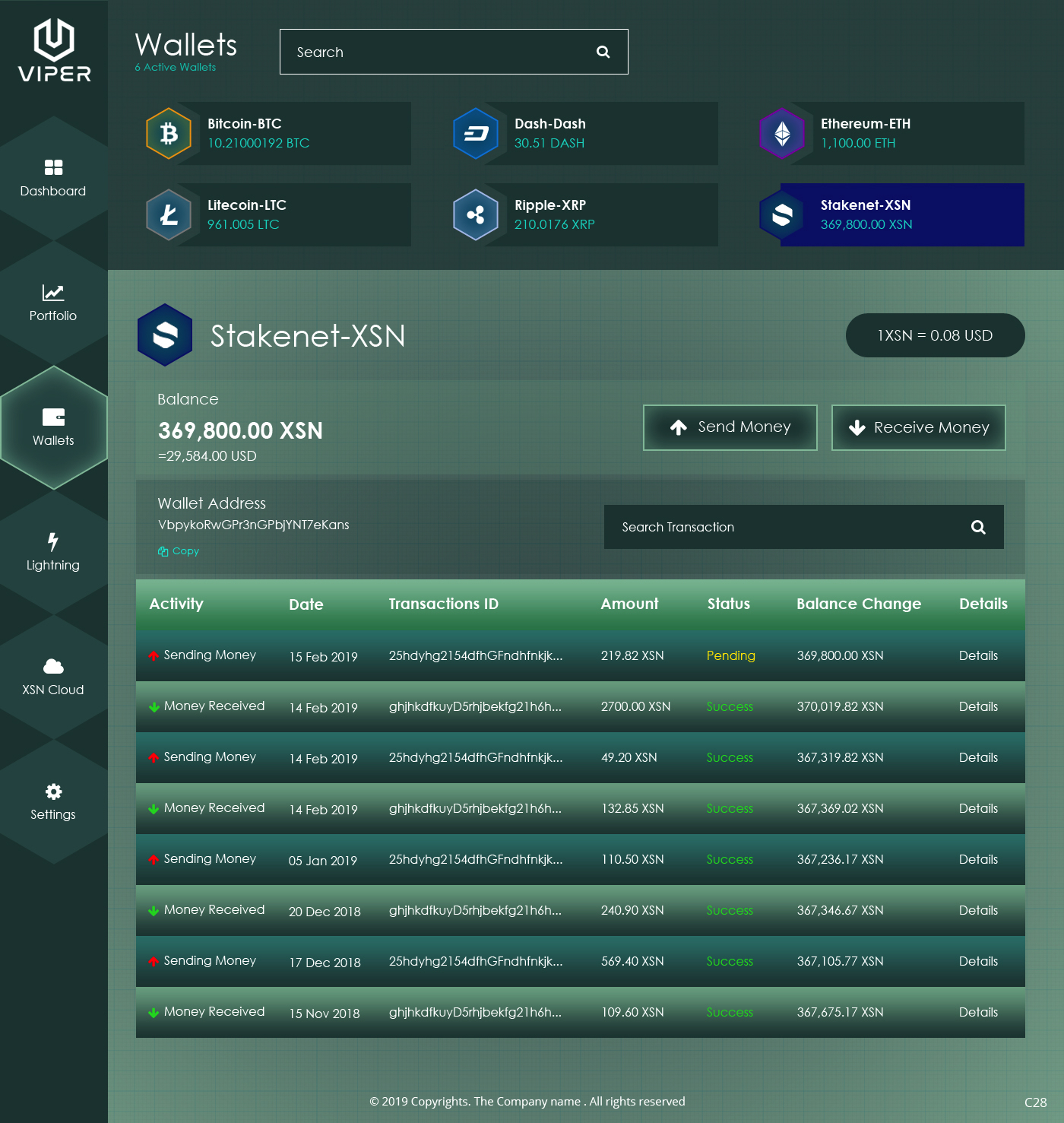Open the Lightning bolt icon
Image resolution: width=1064 pixels, height=1123 pixels.
pos(52,541)
